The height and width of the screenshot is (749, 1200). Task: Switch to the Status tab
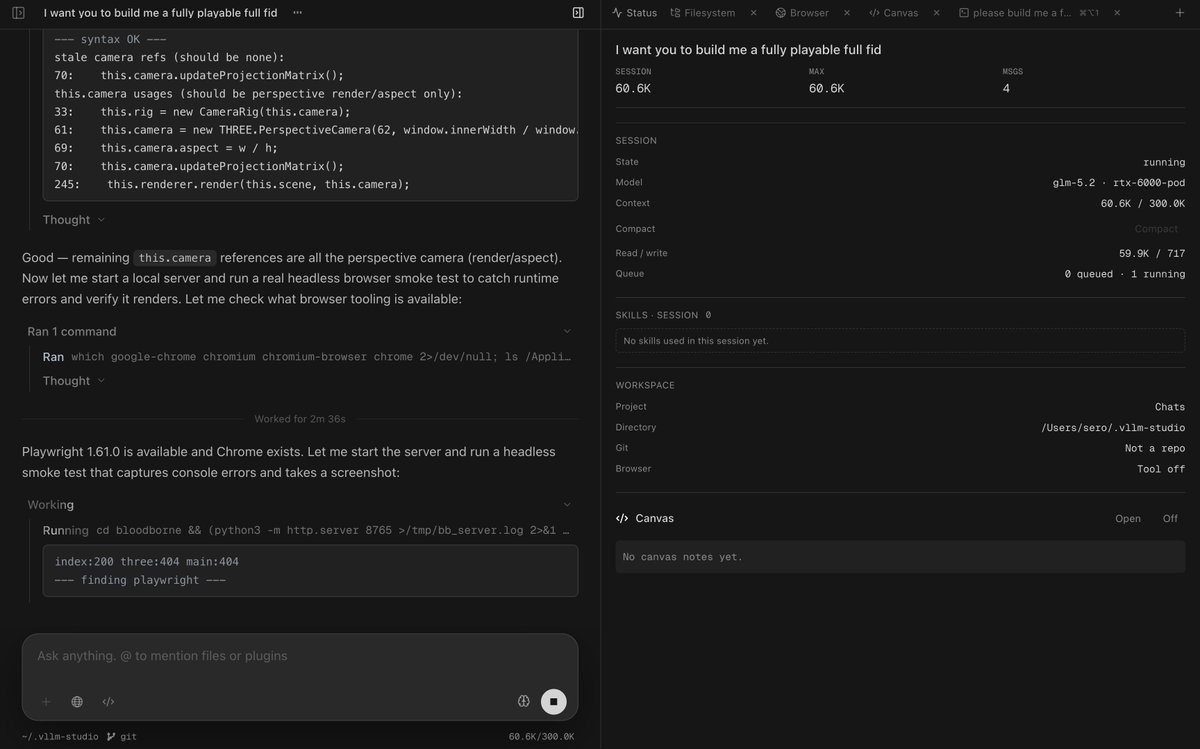634,13
